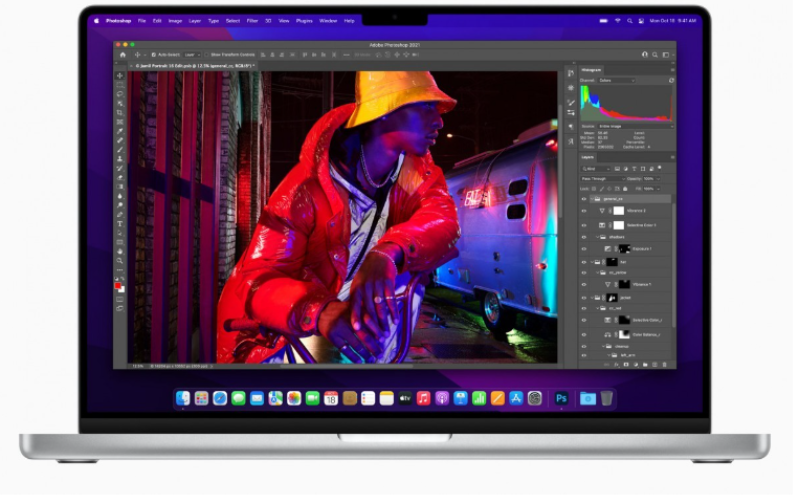799x500 pixels.
Task: Refresh the Histogram panel
Action: click(x=671, y=81)
